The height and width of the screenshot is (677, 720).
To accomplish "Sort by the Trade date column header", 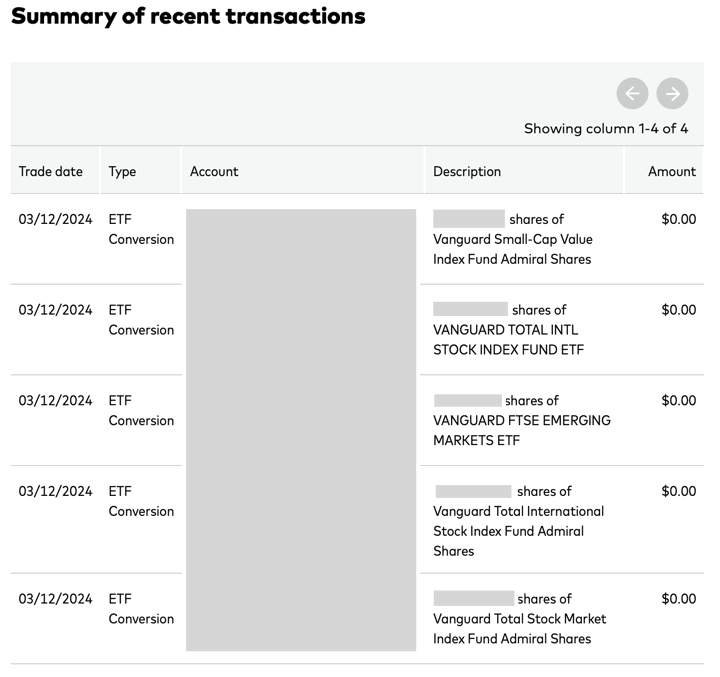I will click(51, 171).
